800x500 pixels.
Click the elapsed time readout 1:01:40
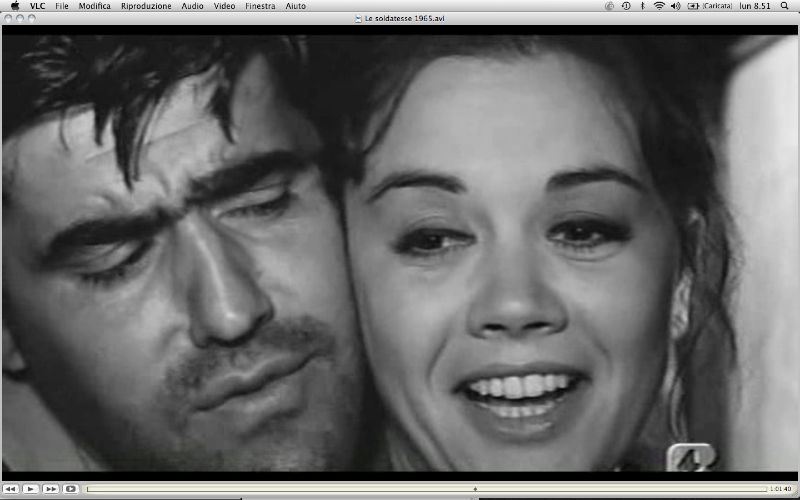coord(780,489)
